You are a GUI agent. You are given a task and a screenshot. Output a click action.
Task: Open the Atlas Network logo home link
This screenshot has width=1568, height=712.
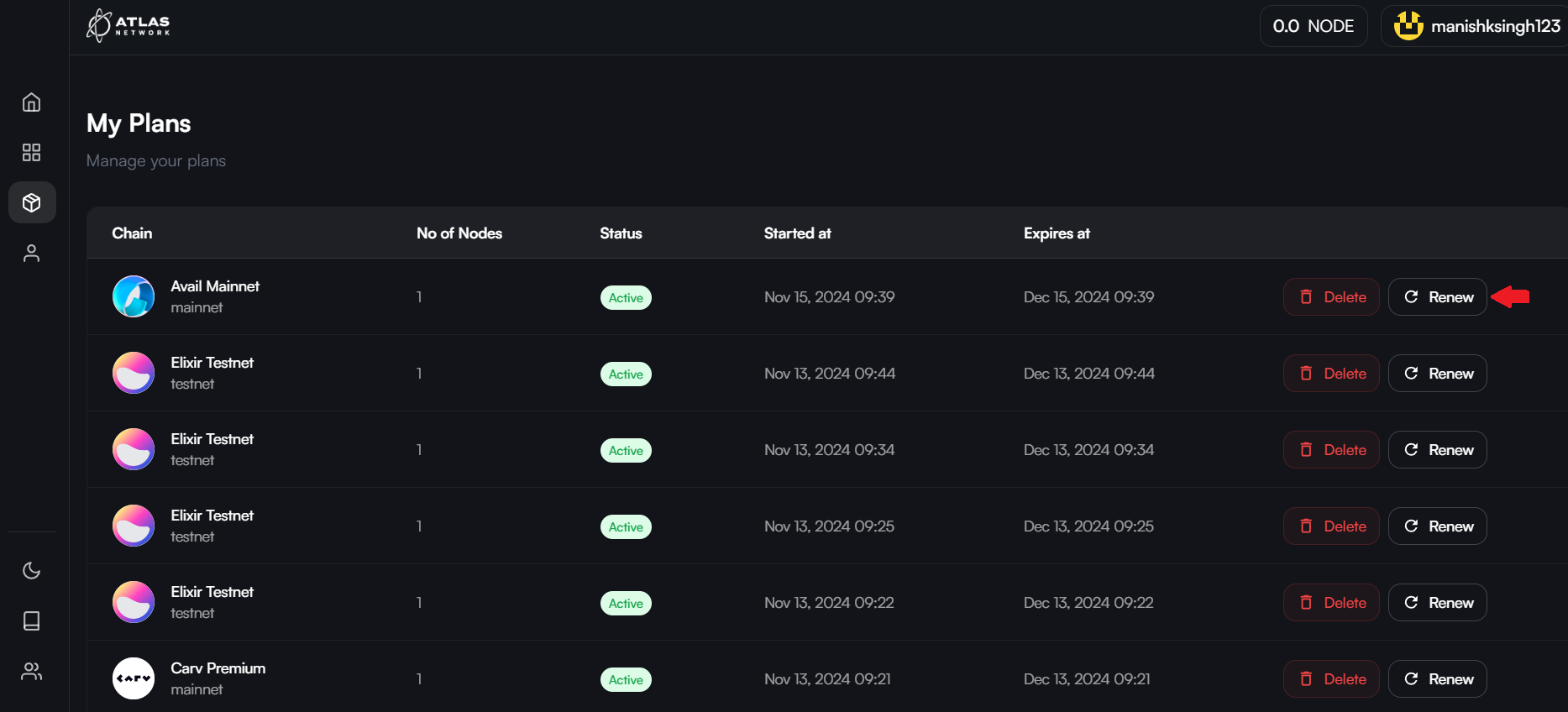(128, 25)
